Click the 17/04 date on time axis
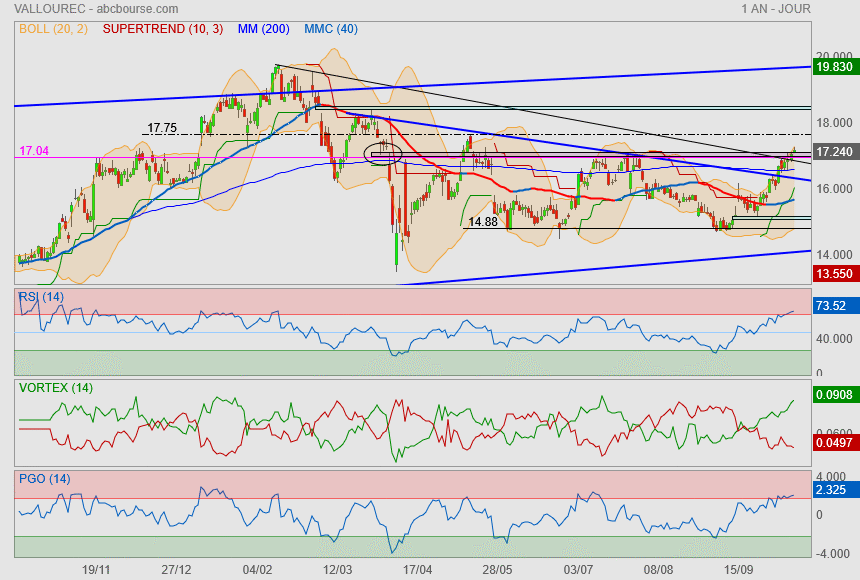Screen dimensions: 860x580 click(417, 569)
